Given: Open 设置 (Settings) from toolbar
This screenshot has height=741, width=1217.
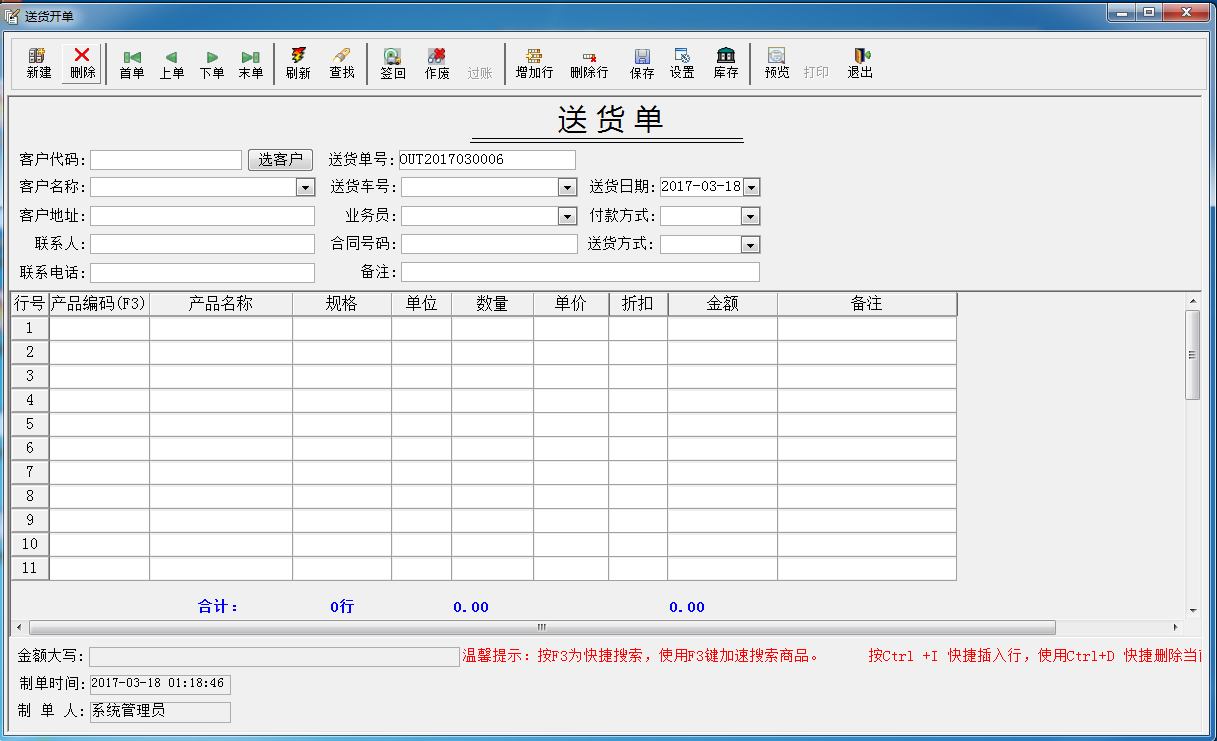Looking at the screenshot, I should 682,64.
